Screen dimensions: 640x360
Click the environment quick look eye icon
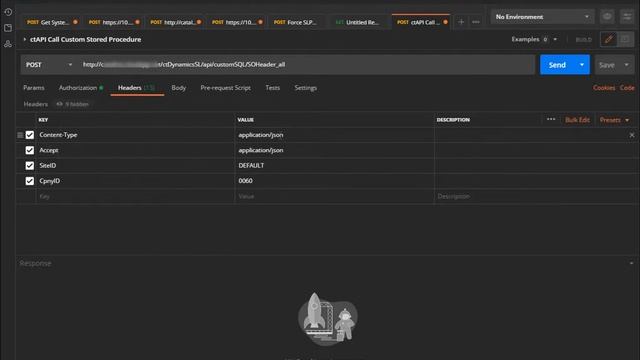pyautogui.click(x=607, y=17)
